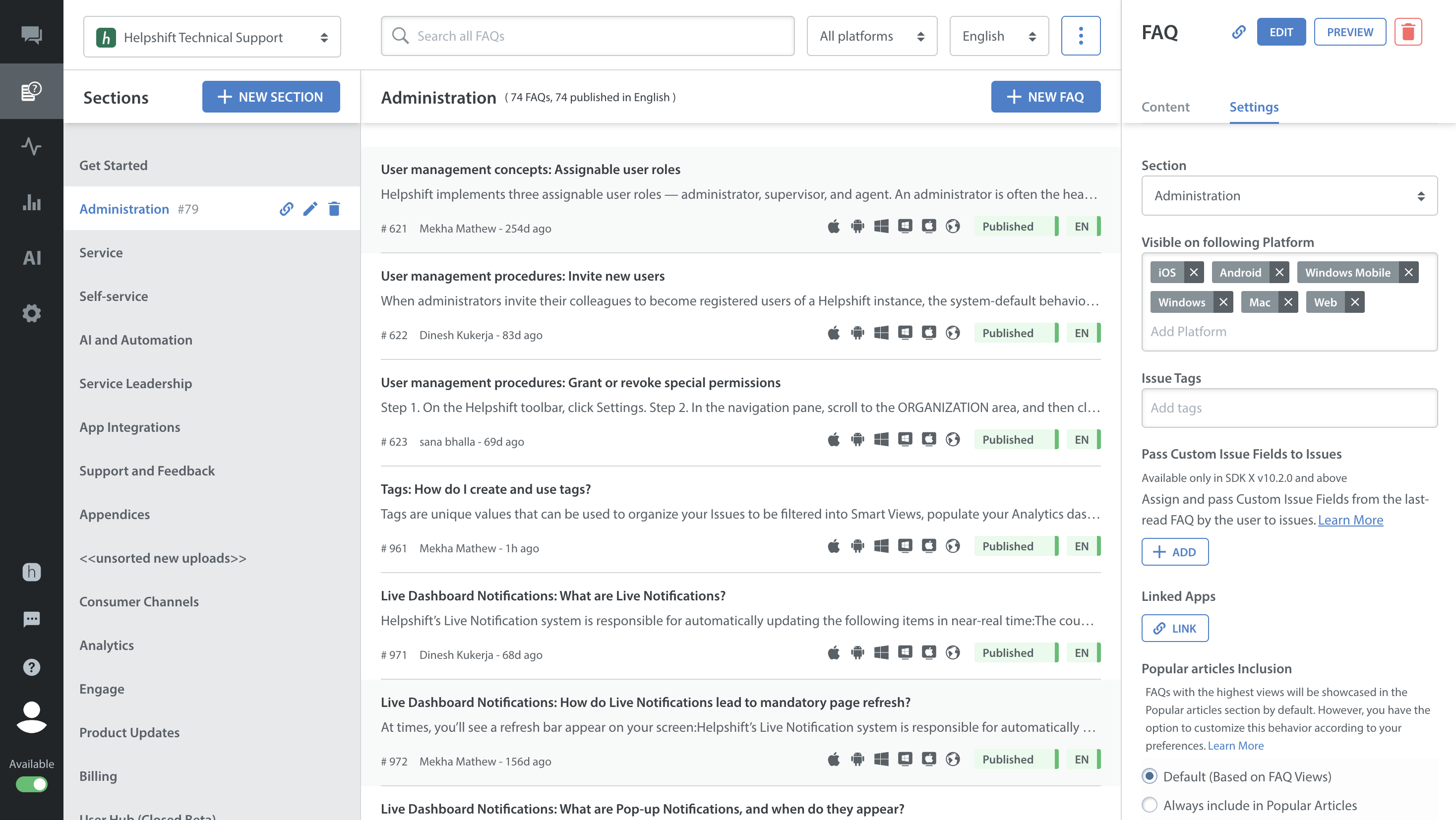Open the AI sidebar section
Viewport: 1456px width, 820px height.
pyautogui.click(x=32, y=258)
